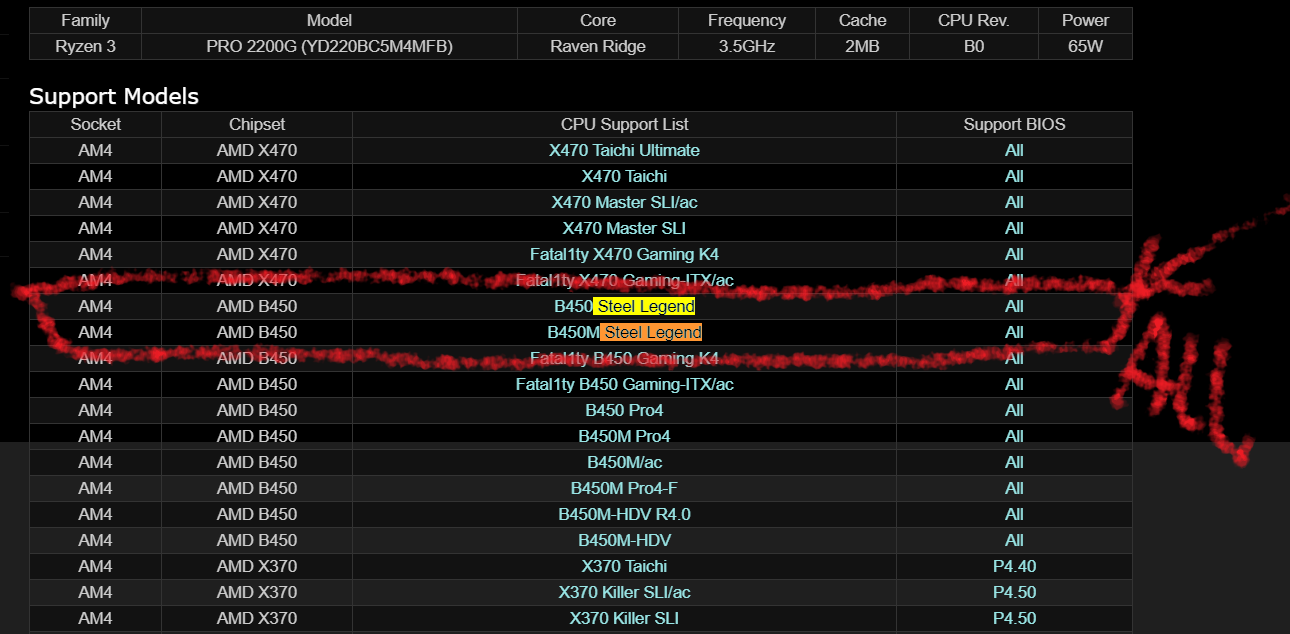
Task: Open the Fatal1ty X470 Gaming-ITX/ac link
Action: point(624,280)
